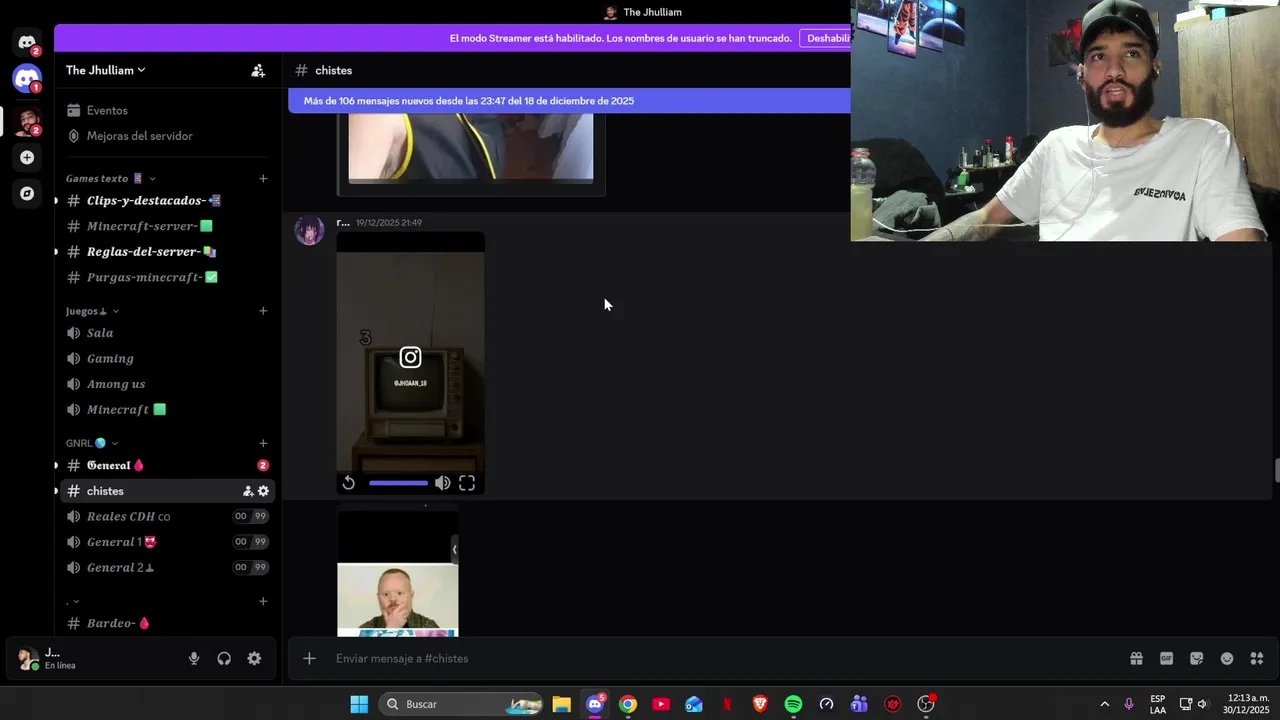Jump via new messages banner
The width and height of the screenshot is (1280, 720).
(x=569, y=101)
